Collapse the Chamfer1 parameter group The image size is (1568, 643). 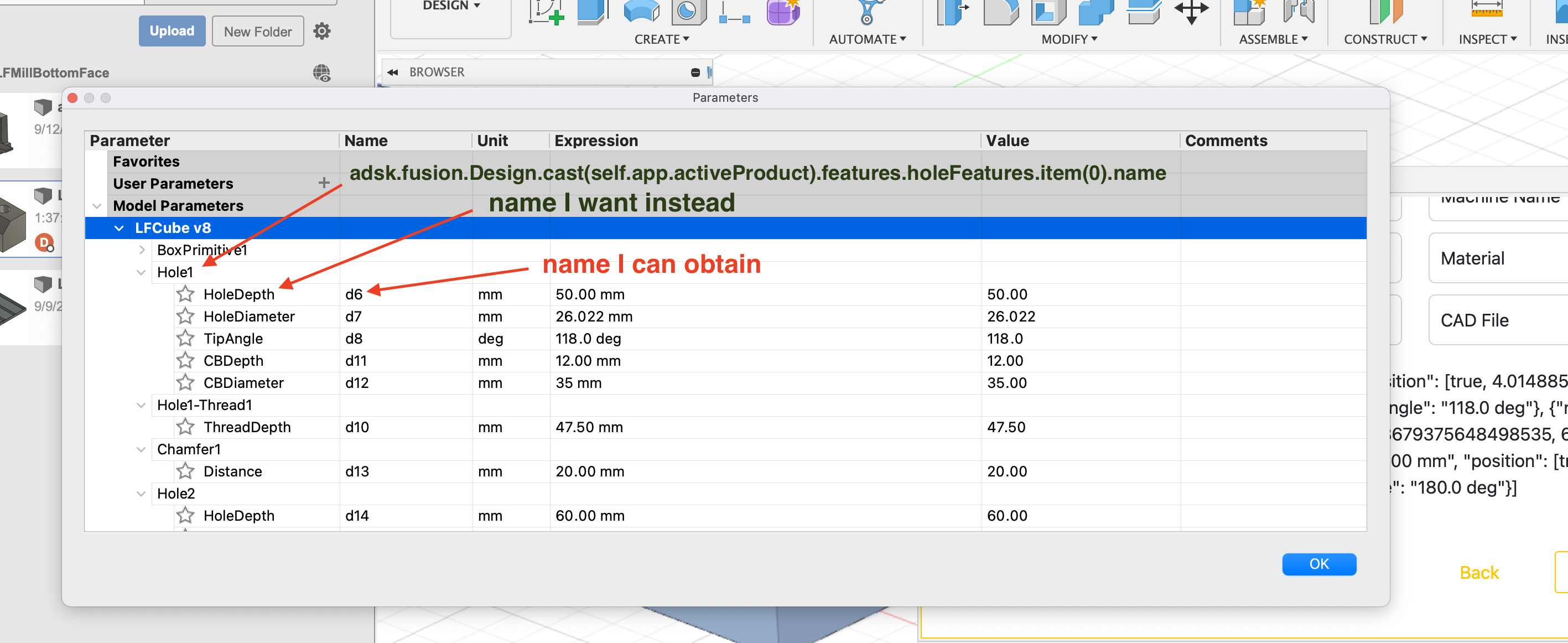click(x=141, y=449)
